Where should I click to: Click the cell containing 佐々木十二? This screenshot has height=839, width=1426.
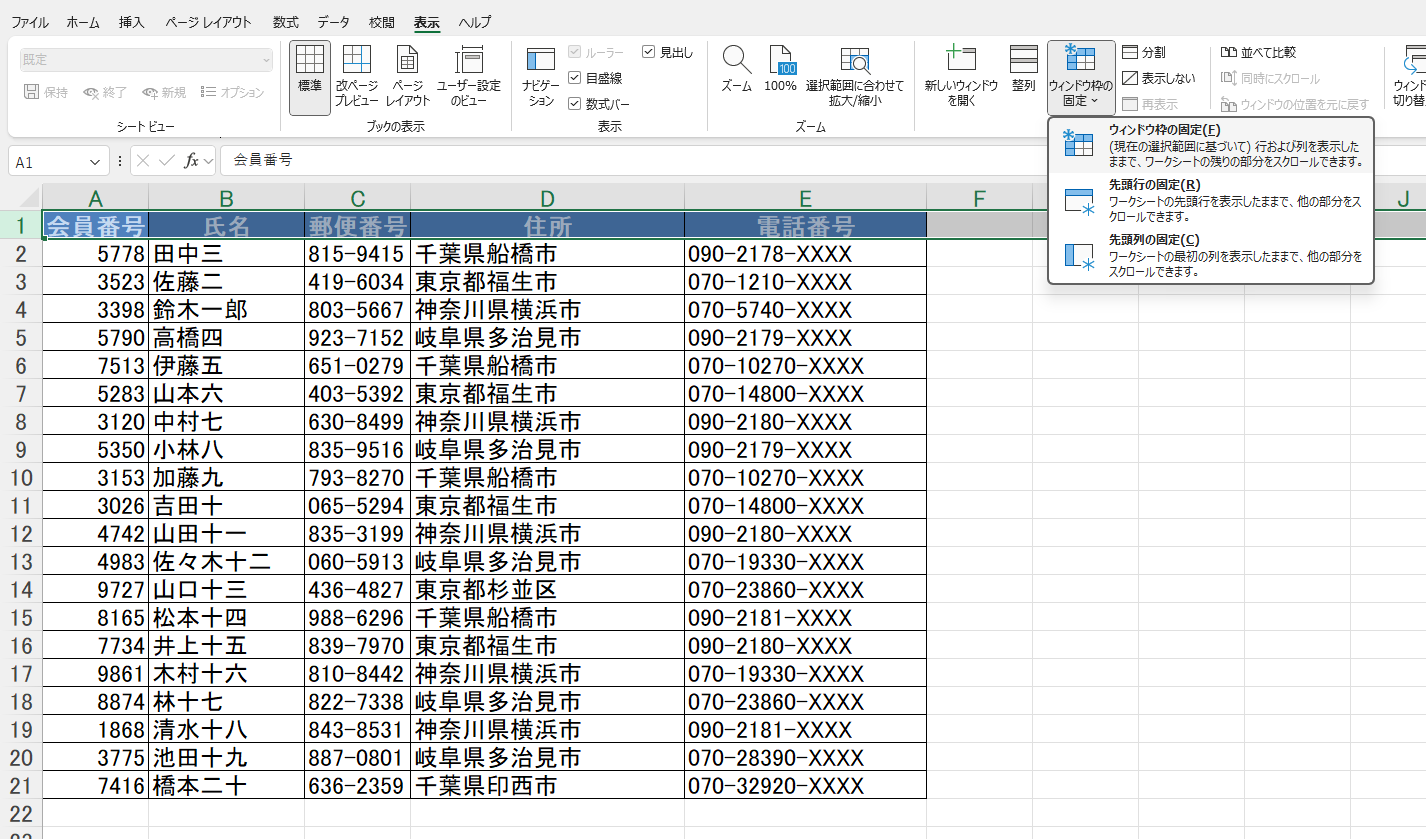click(x=226, y=561)
